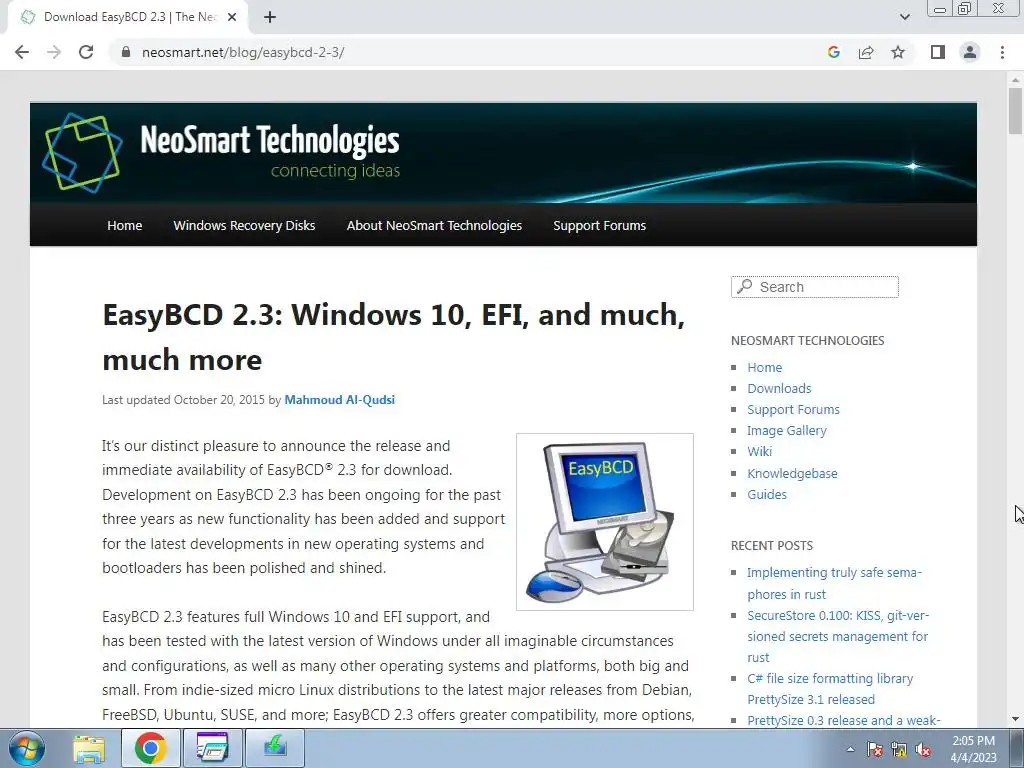Click the vertical scrollbar thumb
1024x768 pixels.
coord(1015,111)
